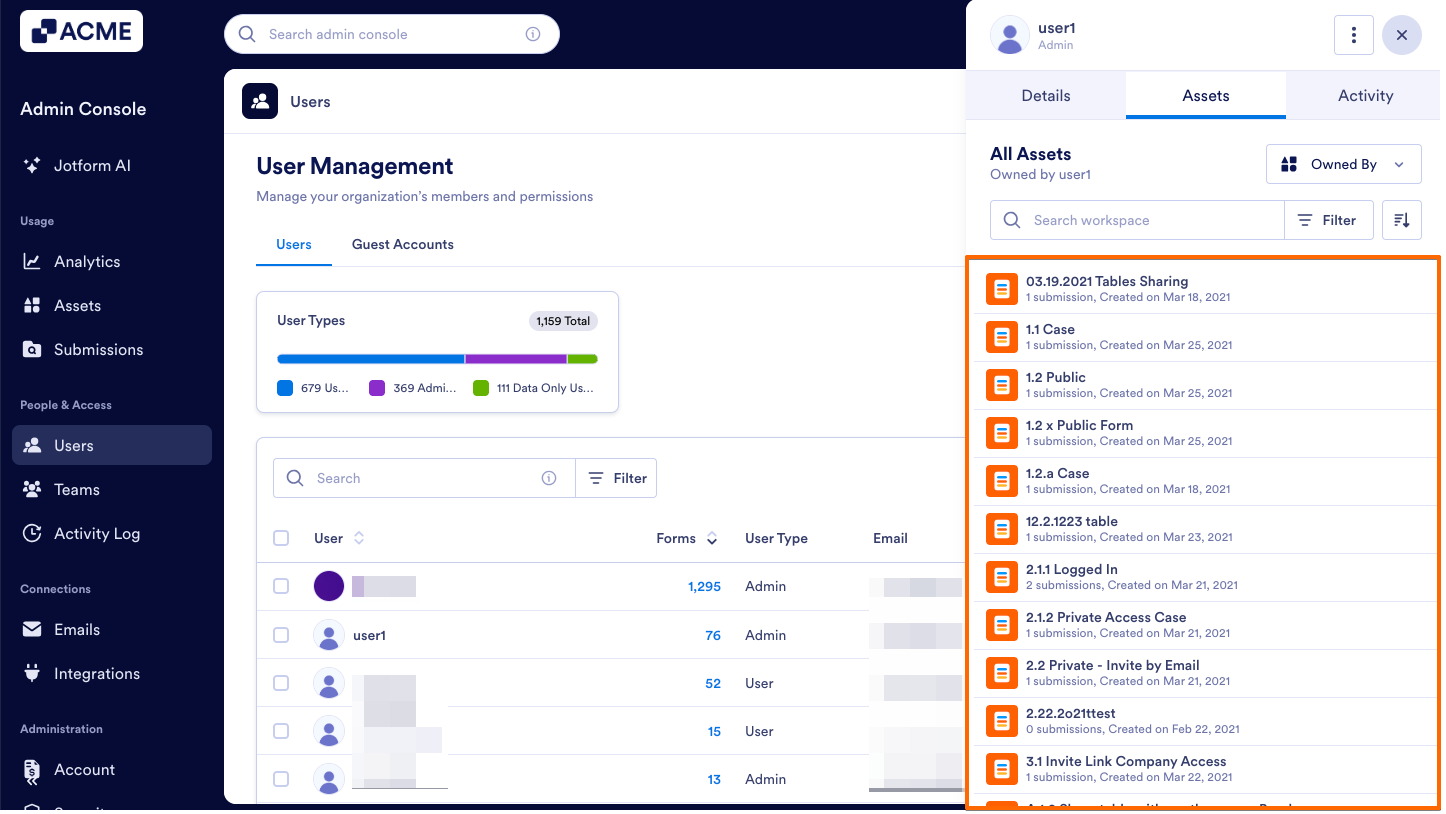This screenshot has height=814, width=1446.
Task: Open the three-dot menu for user1
Action: coord(1354,34)
